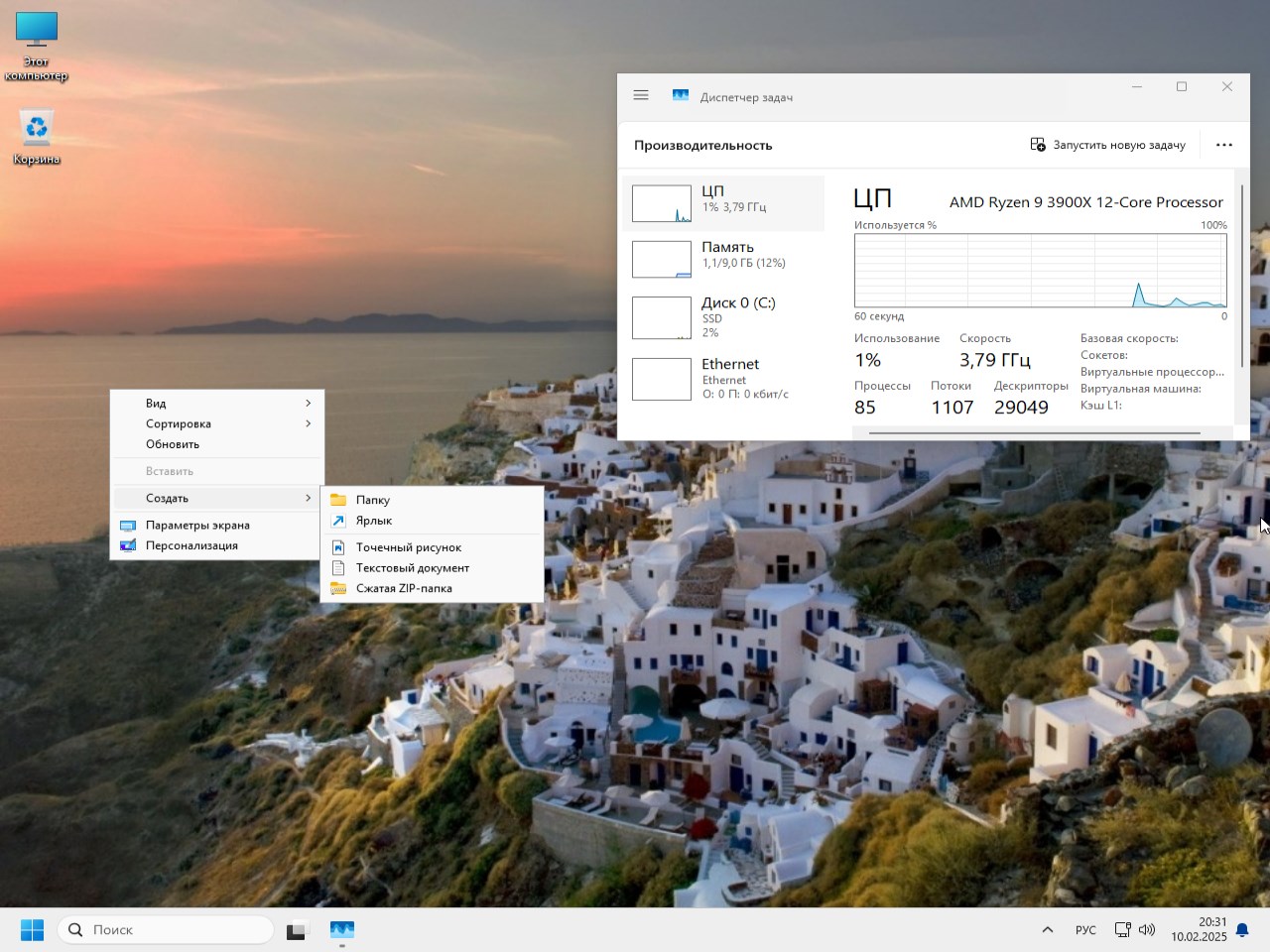This screenshot has width=1270, height=952.
Task: Click the horizontal scrollbar in Task Manager
Action: [x=1035, y=432]
